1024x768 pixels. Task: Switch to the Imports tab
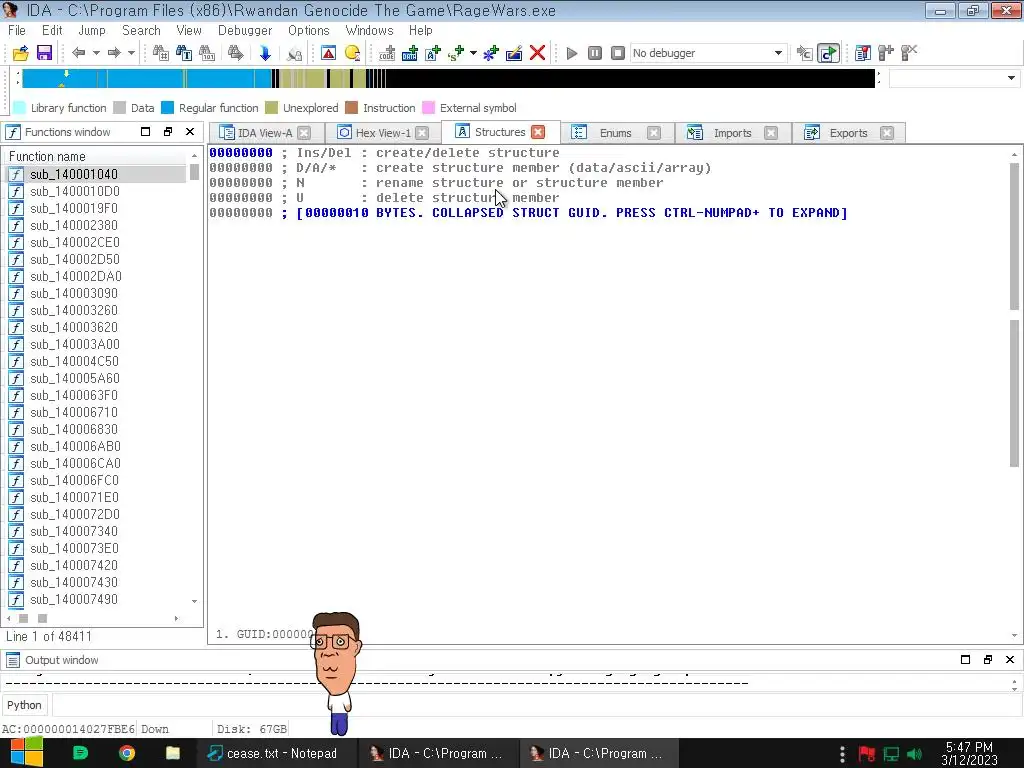(732, 133)
